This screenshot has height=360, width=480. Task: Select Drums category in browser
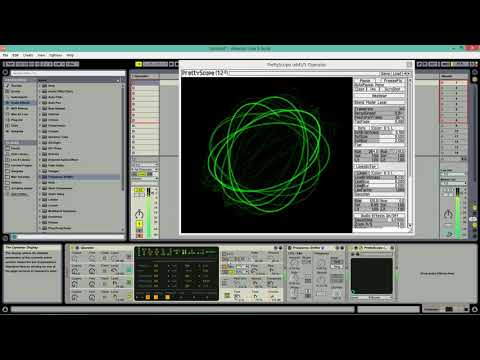(x=16, y=91)
